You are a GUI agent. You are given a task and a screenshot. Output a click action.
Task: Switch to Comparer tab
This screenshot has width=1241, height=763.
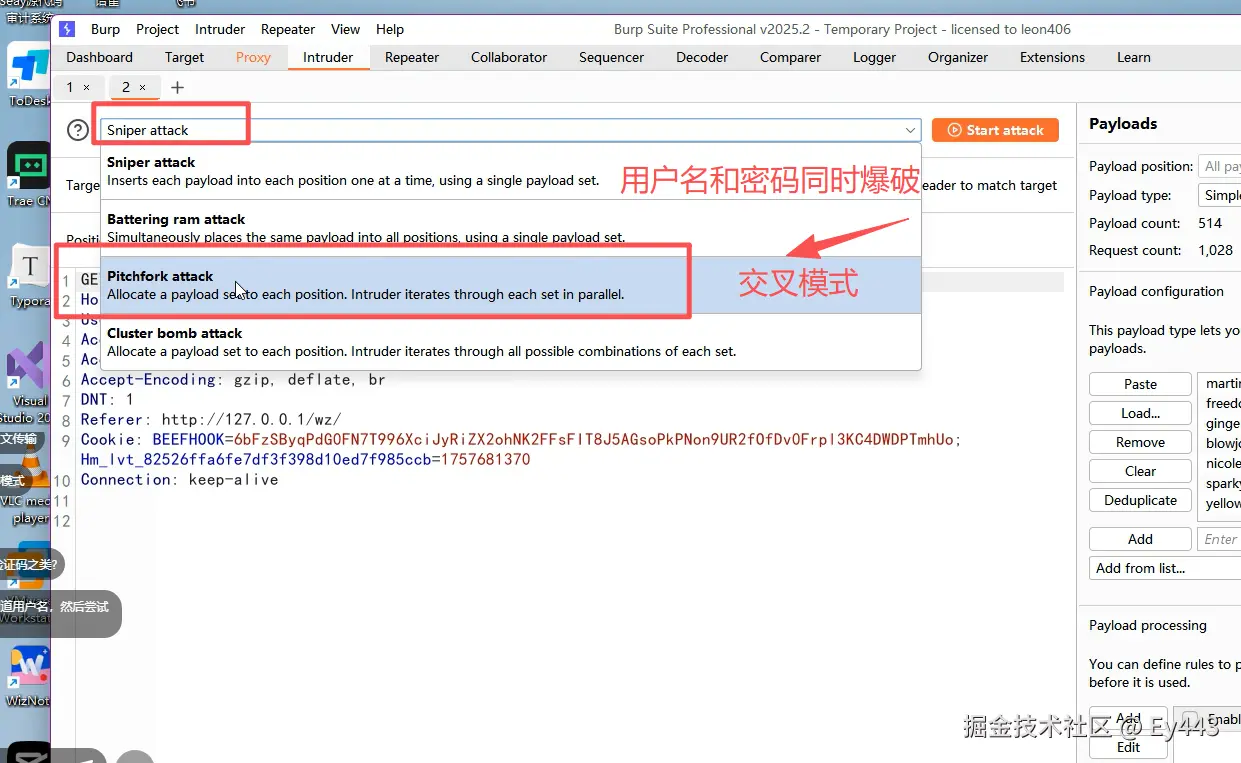(790, 57)
